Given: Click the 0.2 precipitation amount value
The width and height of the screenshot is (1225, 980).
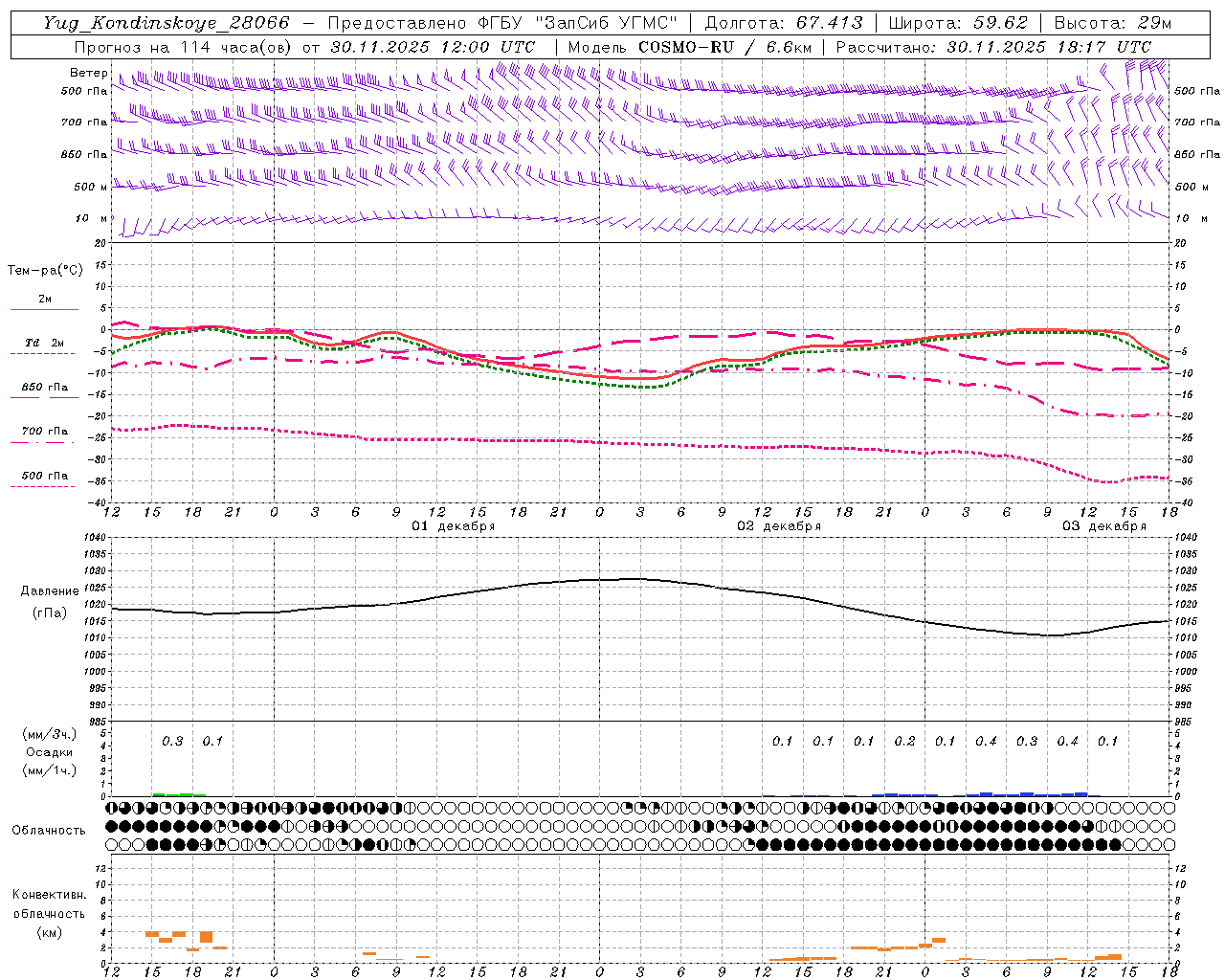Looking at the screenshot, I should point(904,741).
